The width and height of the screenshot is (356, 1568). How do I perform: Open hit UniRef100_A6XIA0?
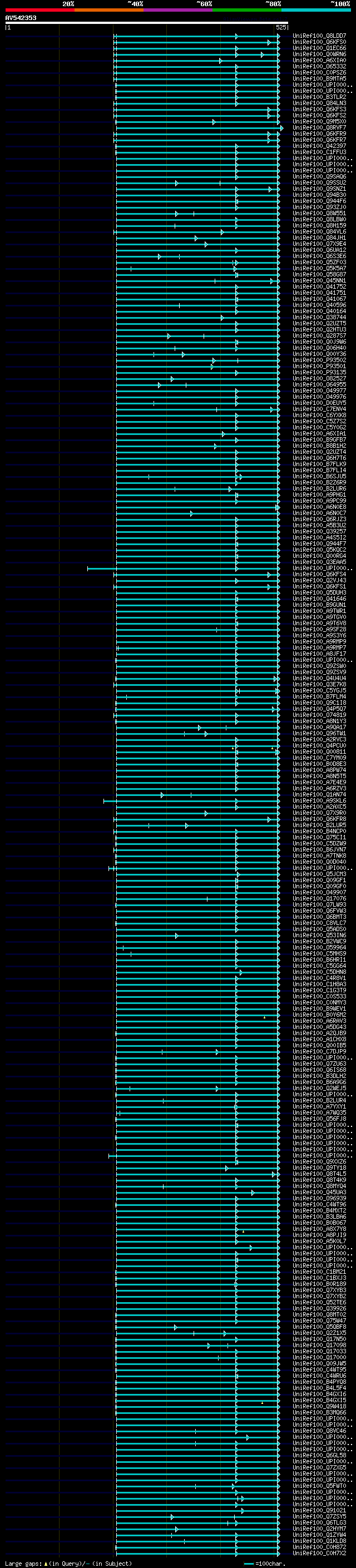(319, 60)
